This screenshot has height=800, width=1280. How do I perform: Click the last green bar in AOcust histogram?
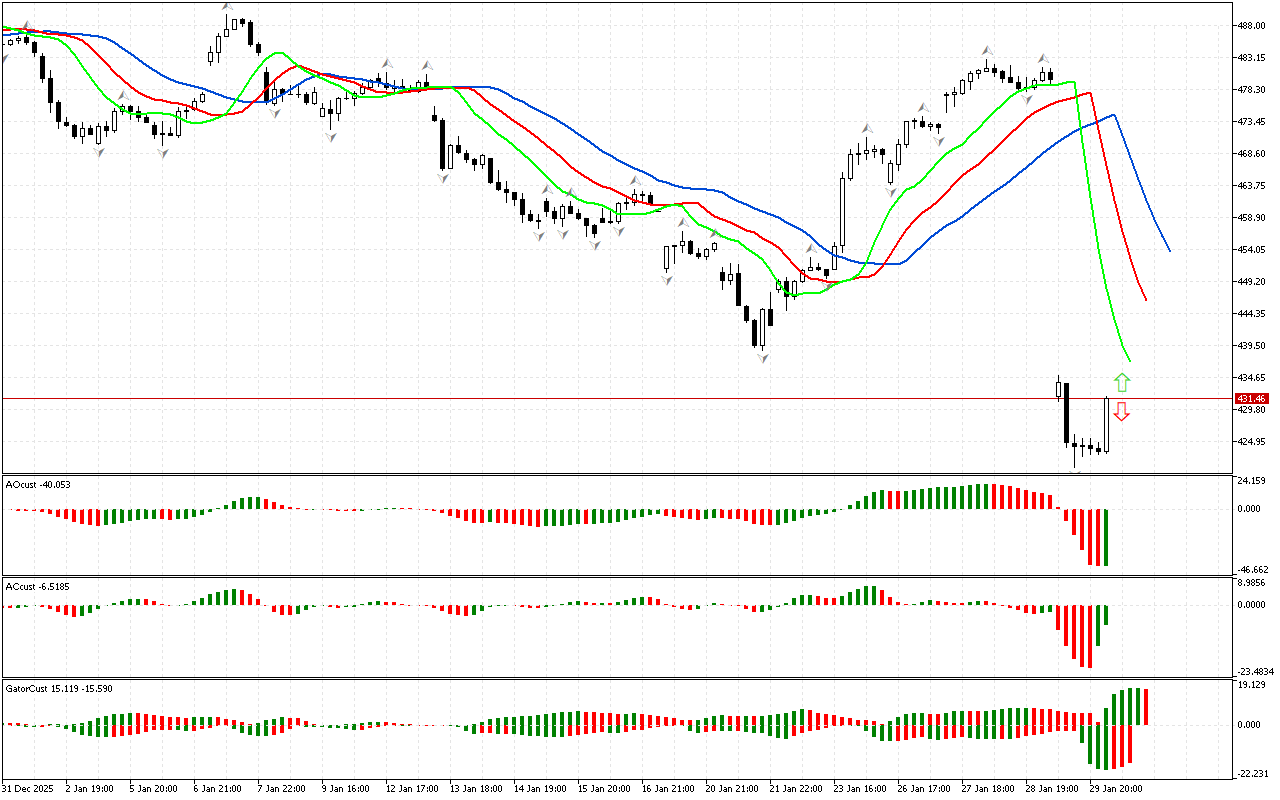pyautogui.click(x=1107, y=538)
